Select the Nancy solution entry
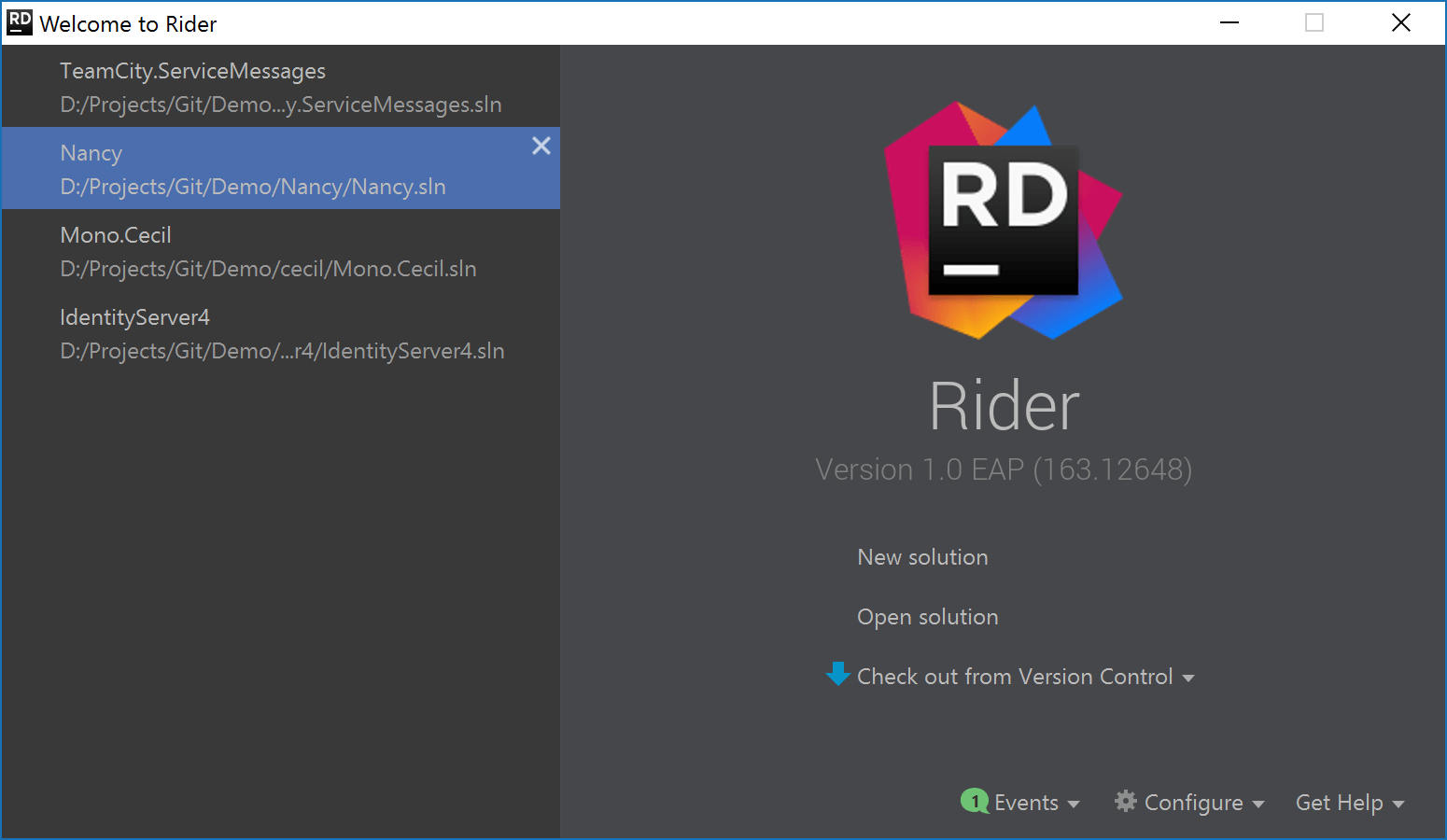Screen dimensions: 1447x840 click(281, 168)
